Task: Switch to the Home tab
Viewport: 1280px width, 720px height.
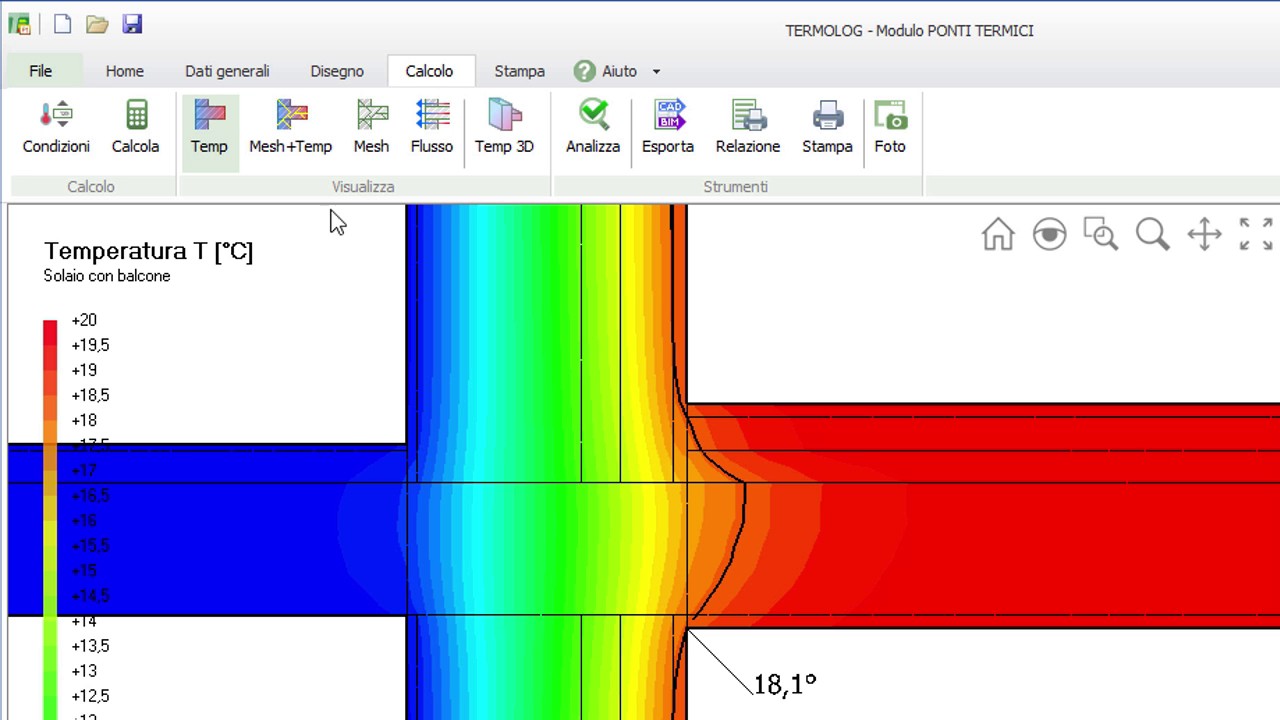Action: tap(125, 71)
